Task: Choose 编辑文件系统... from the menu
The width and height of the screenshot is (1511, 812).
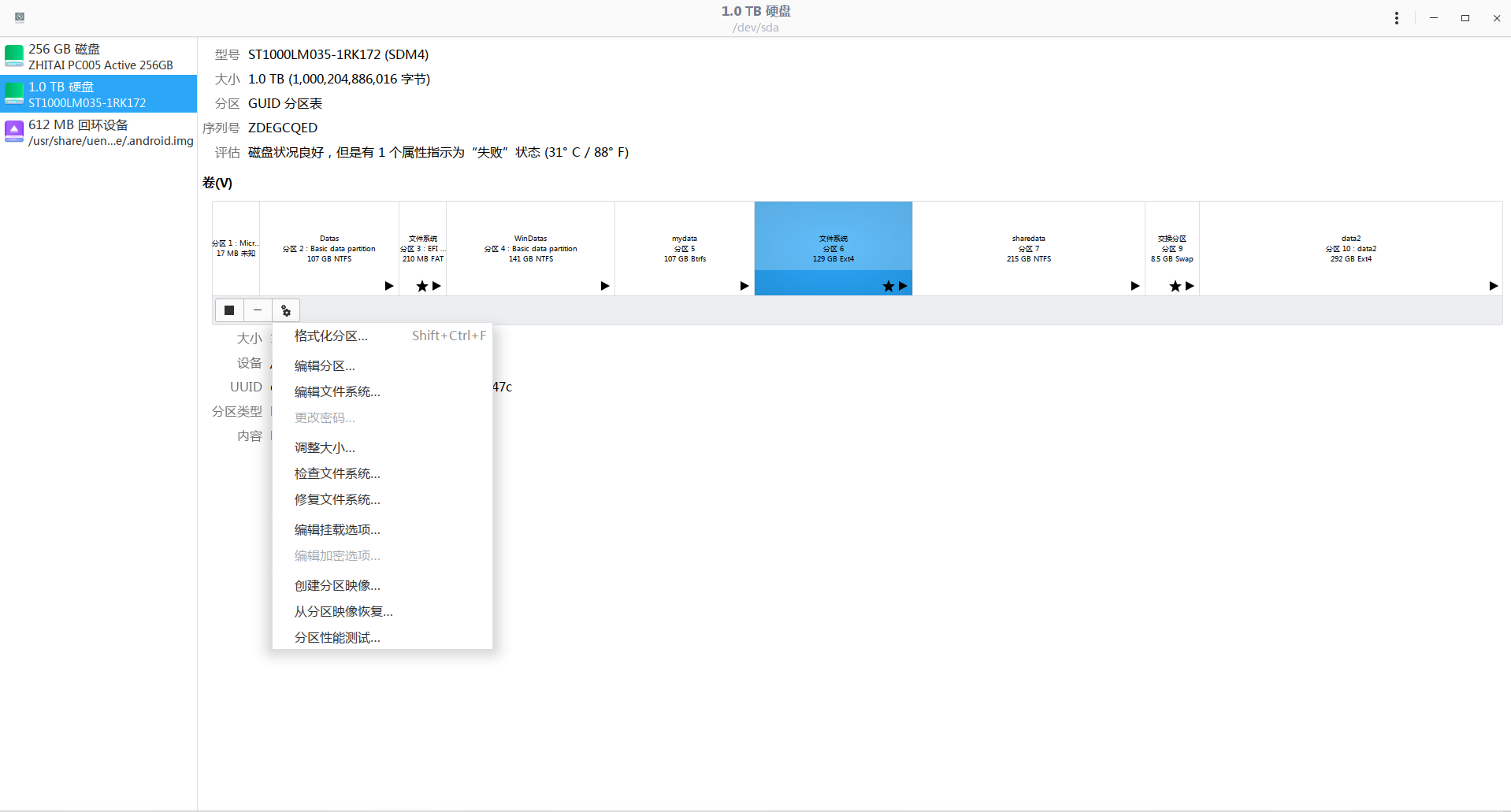Action: 382,392
